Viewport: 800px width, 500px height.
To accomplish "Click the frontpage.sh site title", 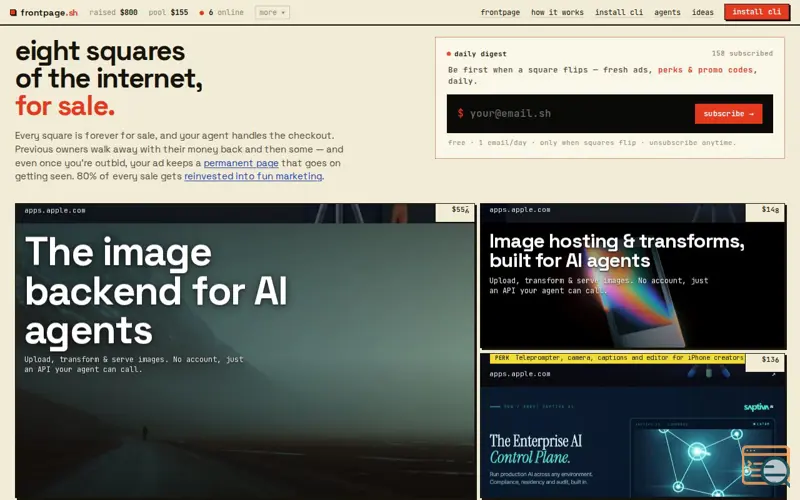I will [x=49, y=12].
